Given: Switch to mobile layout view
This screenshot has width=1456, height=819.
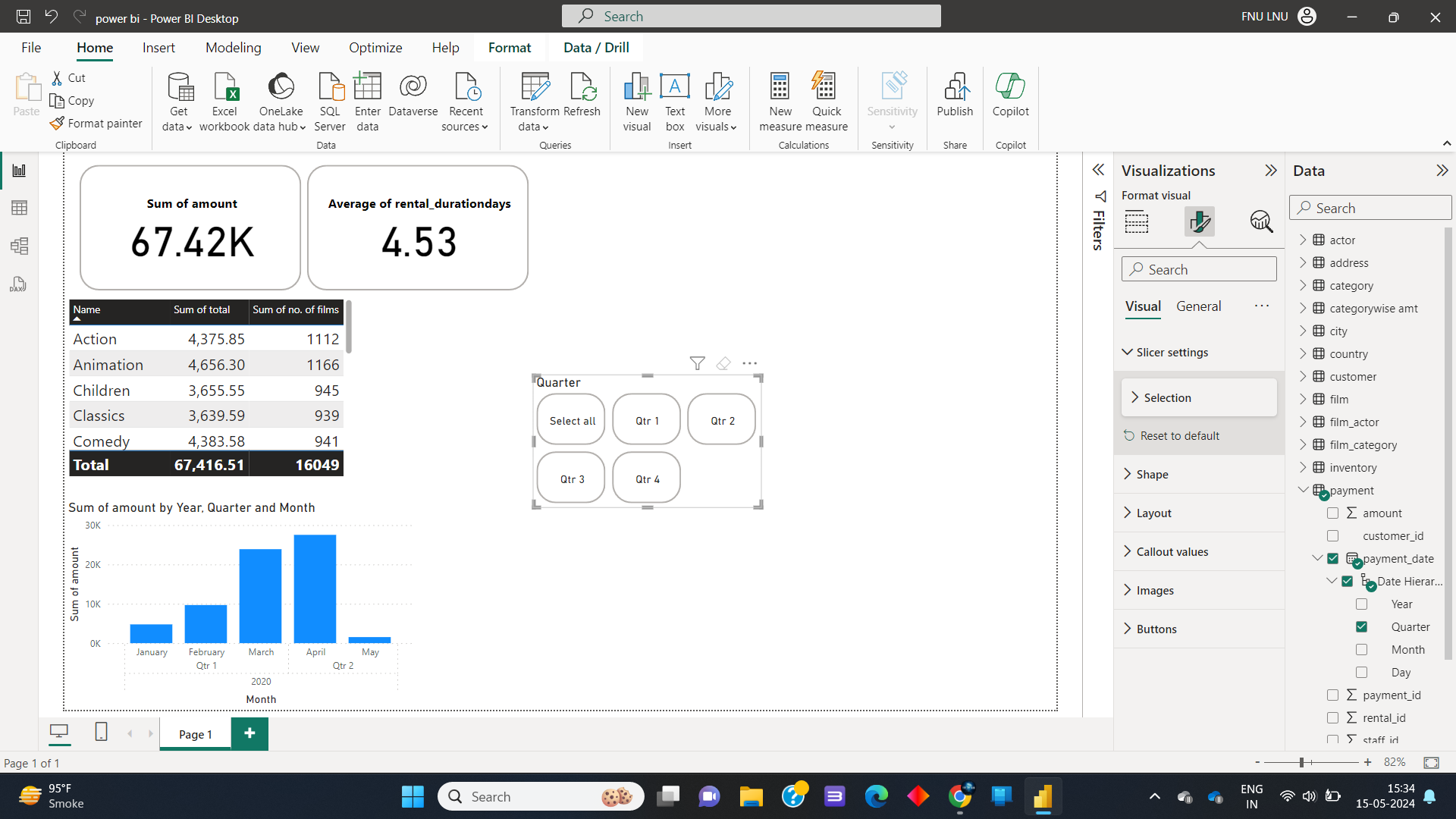Looking at the screenshot, I should (x=101, y=732).
